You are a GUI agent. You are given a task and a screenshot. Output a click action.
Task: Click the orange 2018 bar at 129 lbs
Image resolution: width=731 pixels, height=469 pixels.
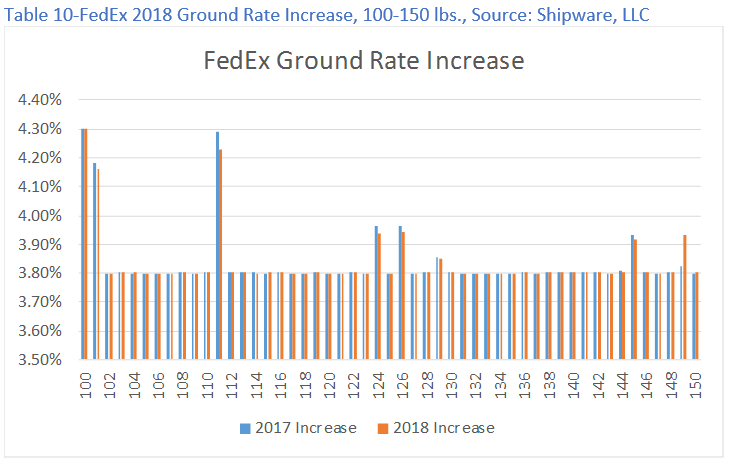point(441,309)
